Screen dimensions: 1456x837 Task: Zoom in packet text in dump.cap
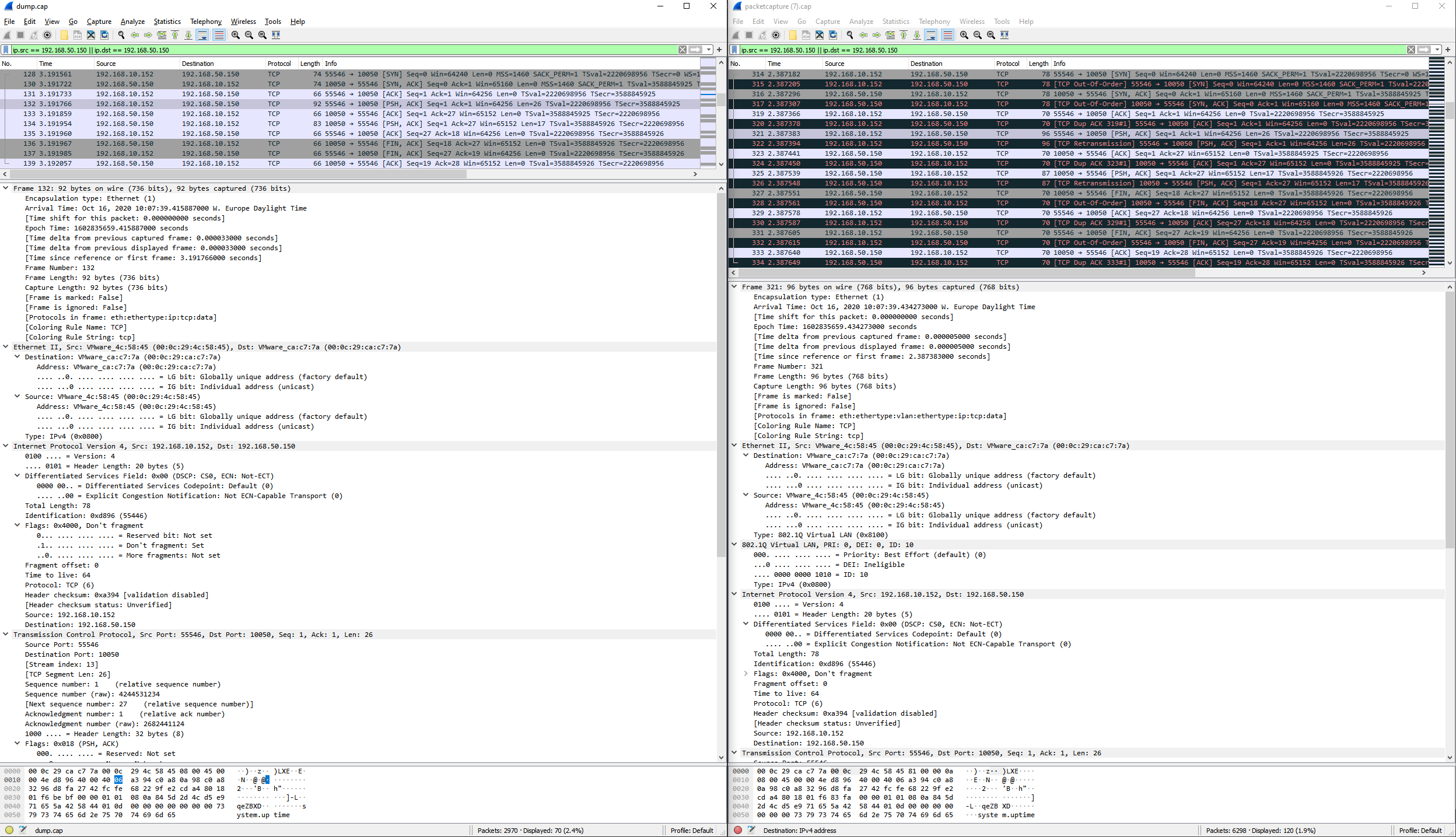[x=236, y=35]
